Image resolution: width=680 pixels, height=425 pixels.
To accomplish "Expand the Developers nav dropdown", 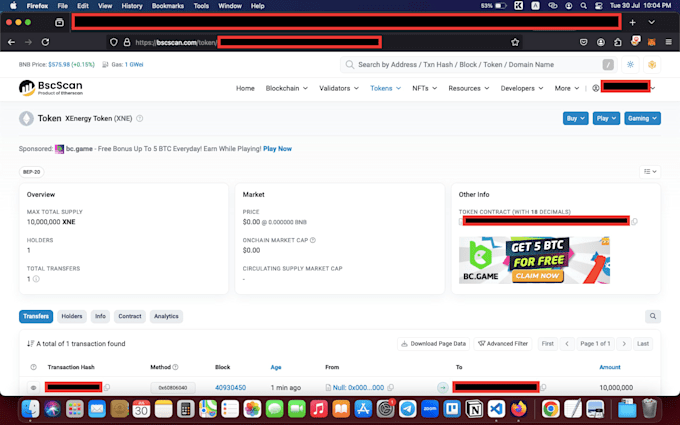I will (x=522, y=88).
